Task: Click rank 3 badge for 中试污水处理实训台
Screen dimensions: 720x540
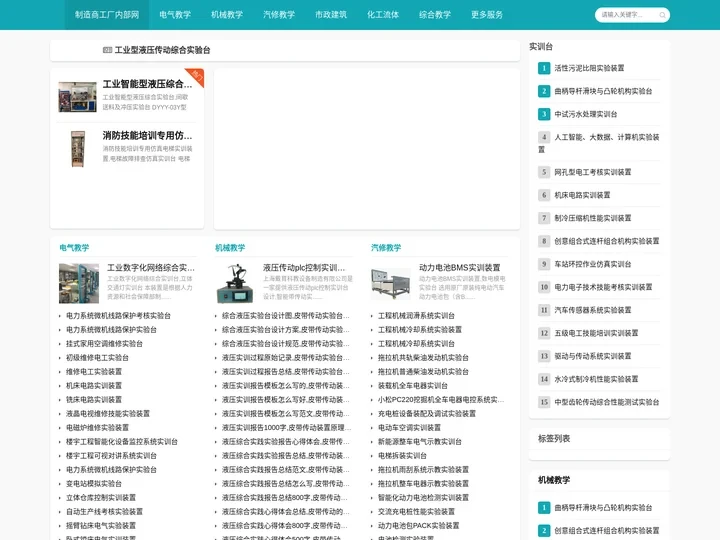Action: pos(544,114)
